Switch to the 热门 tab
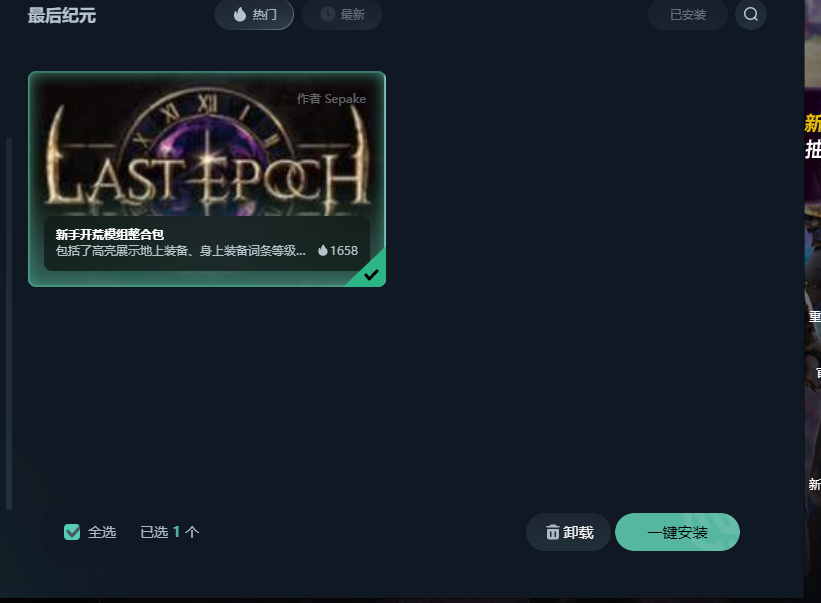Image resolution: width=821 pixels, height=603 pixels. [x=254, y=15]
